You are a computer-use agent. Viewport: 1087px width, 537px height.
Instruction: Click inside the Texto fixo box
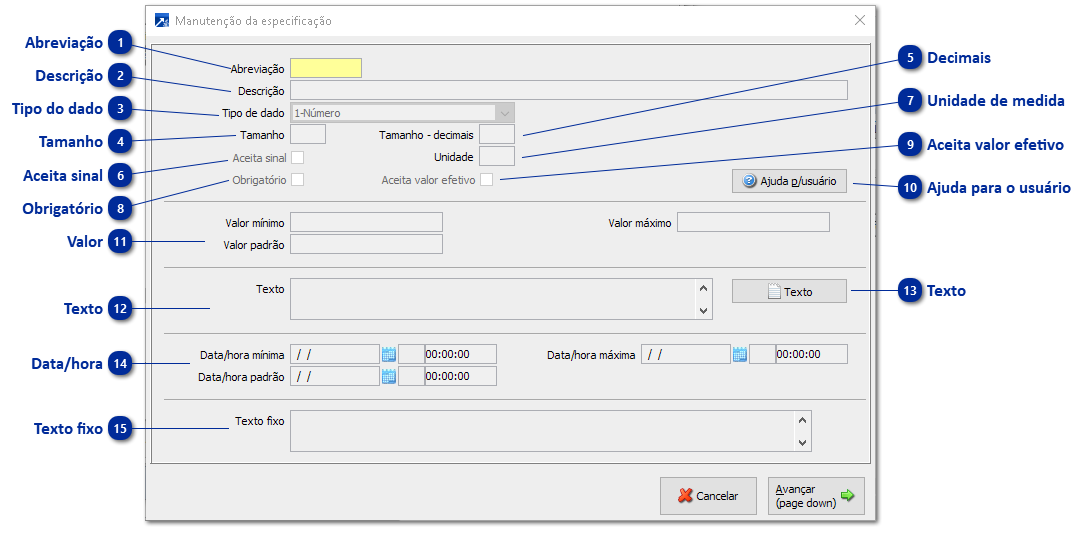tap(542, 431)
